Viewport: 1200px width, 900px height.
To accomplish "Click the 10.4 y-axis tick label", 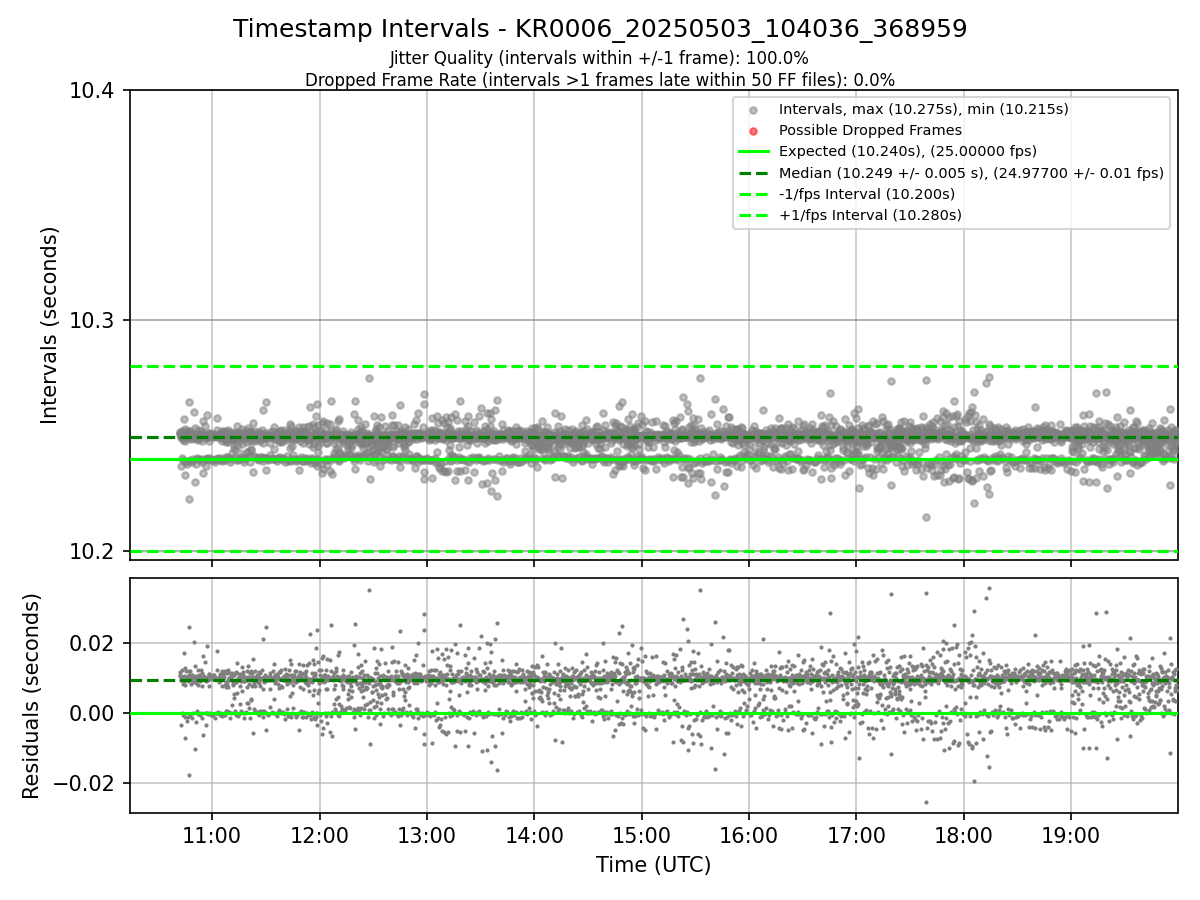I will tap(94, 91).
